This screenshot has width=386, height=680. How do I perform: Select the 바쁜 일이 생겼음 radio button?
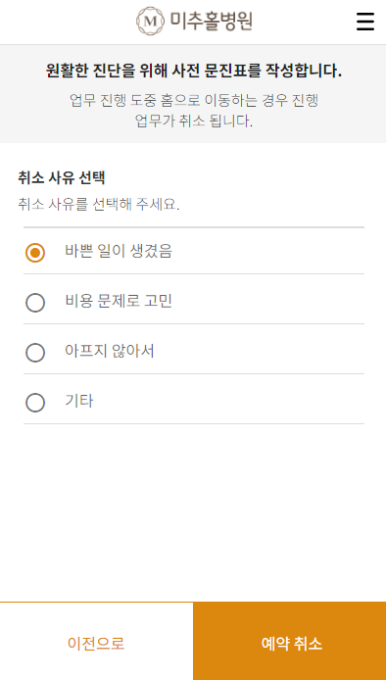coord(35,252)
